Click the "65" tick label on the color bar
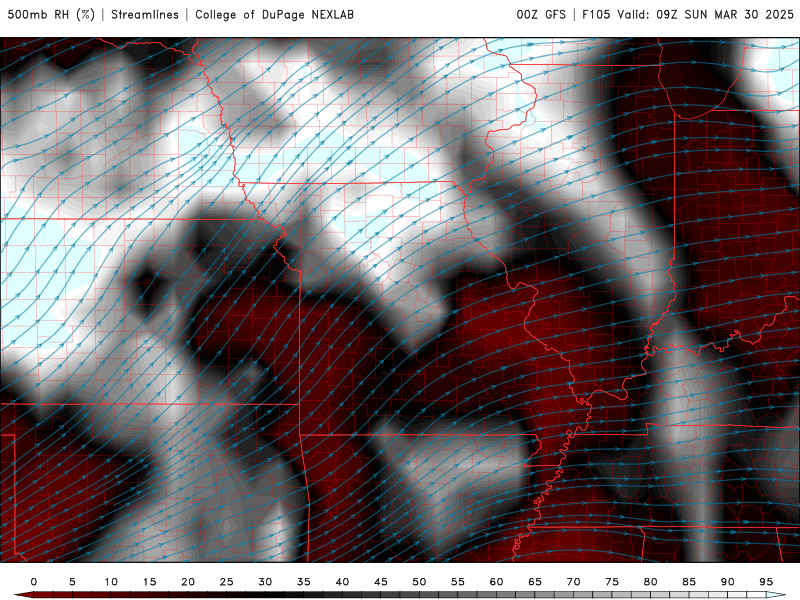Viewport: 800px width, 600px height. pos(535,582)
